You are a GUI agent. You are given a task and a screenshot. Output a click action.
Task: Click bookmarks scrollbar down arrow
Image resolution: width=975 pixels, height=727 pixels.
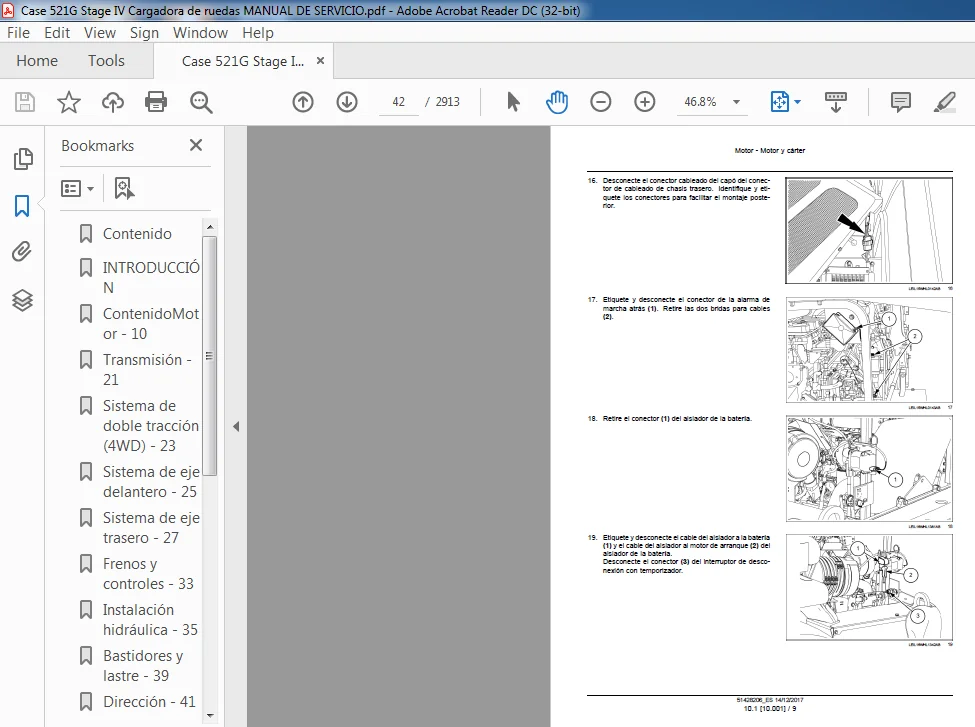pyautogui.click(x=210, y=715)
